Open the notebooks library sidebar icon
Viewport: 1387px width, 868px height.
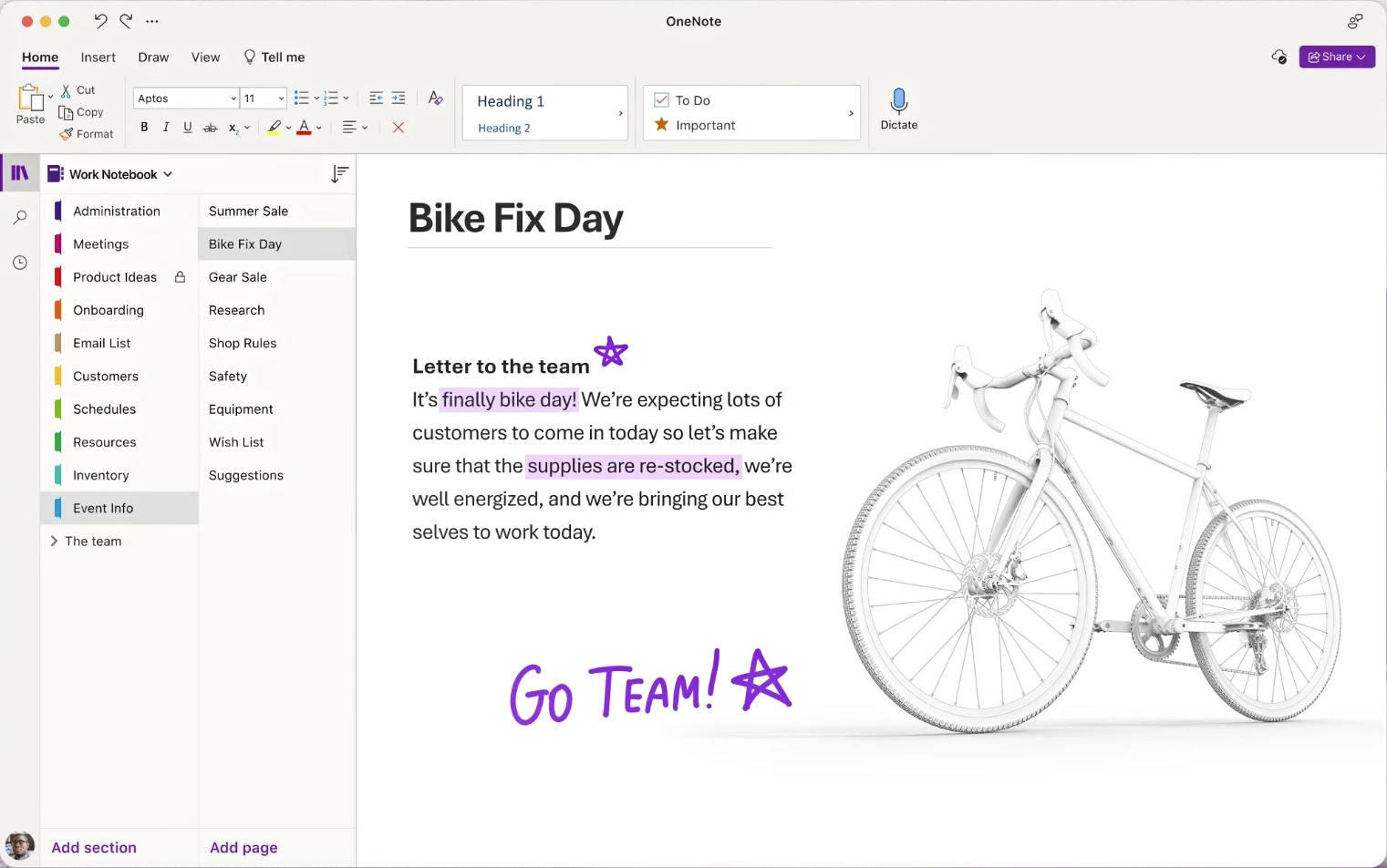[20, 173]
